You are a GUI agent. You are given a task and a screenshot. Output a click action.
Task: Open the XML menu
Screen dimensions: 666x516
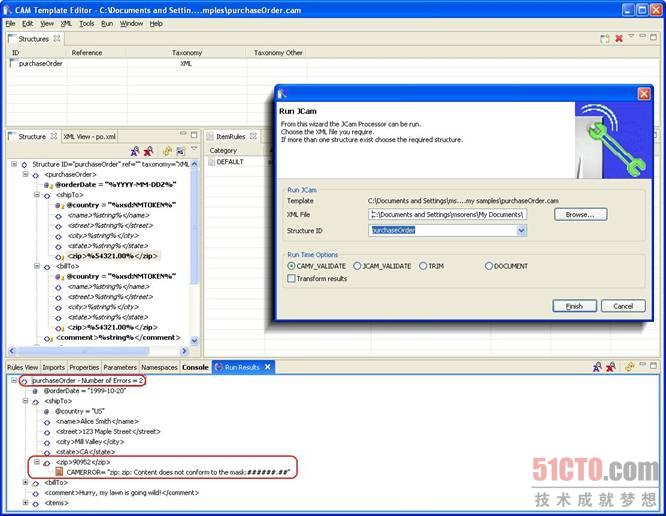(x=66, y=24)
